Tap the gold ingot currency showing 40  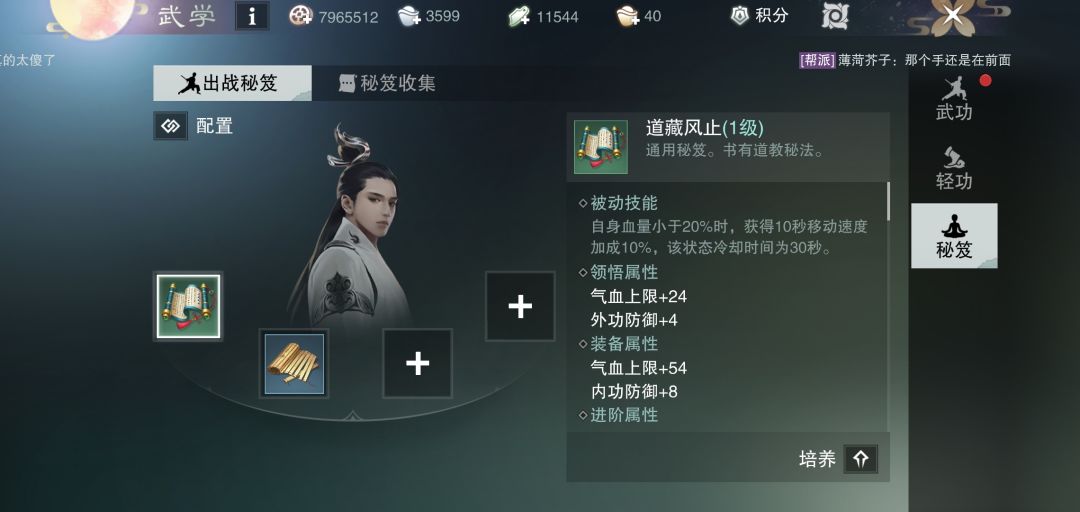628,16
